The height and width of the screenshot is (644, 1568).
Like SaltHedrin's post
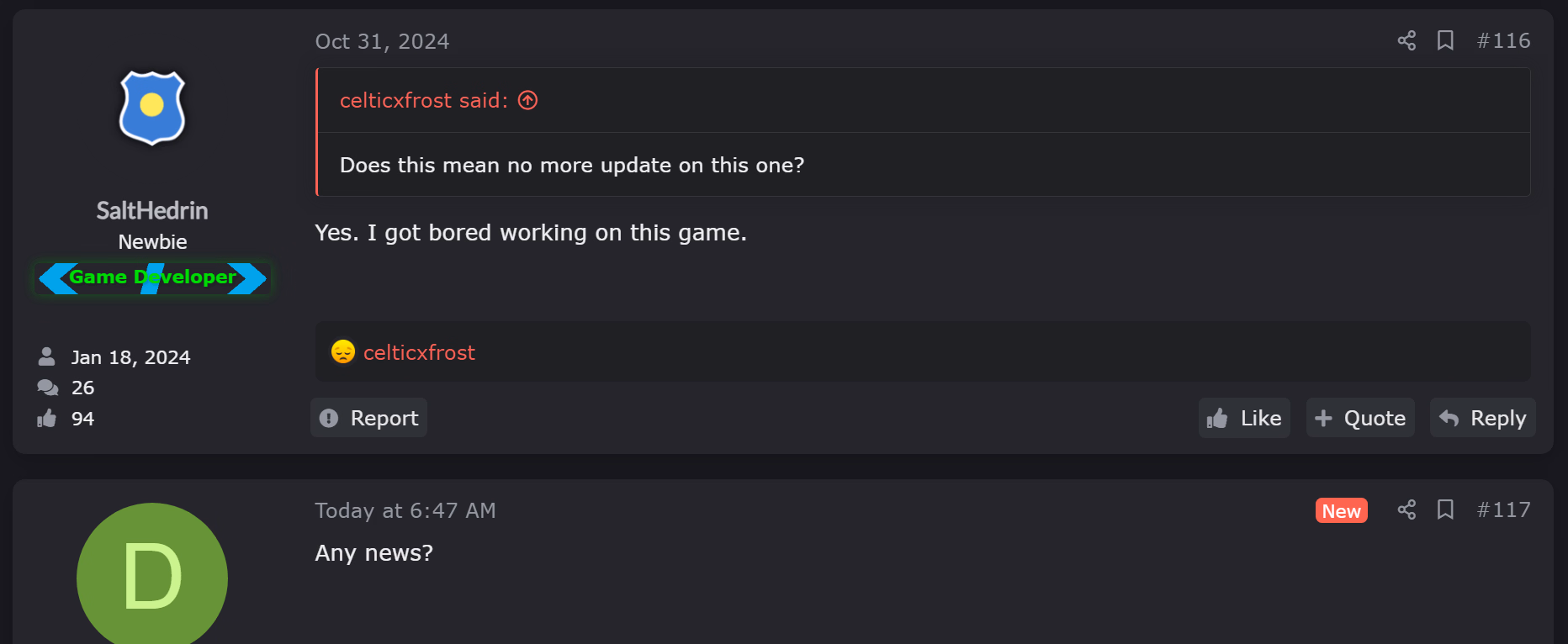click(x=1244, y=418)
